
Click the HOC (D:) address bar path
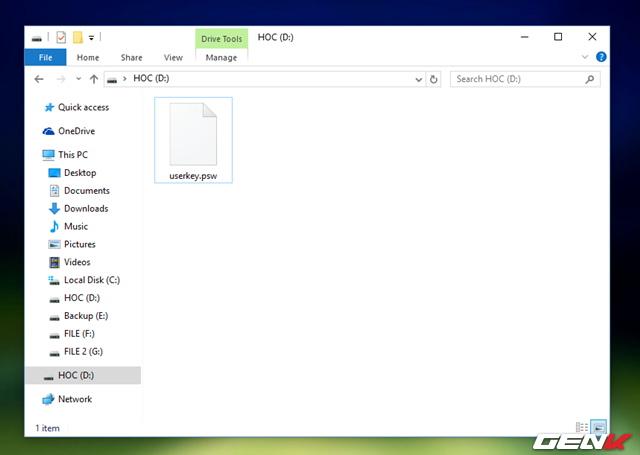151,78
